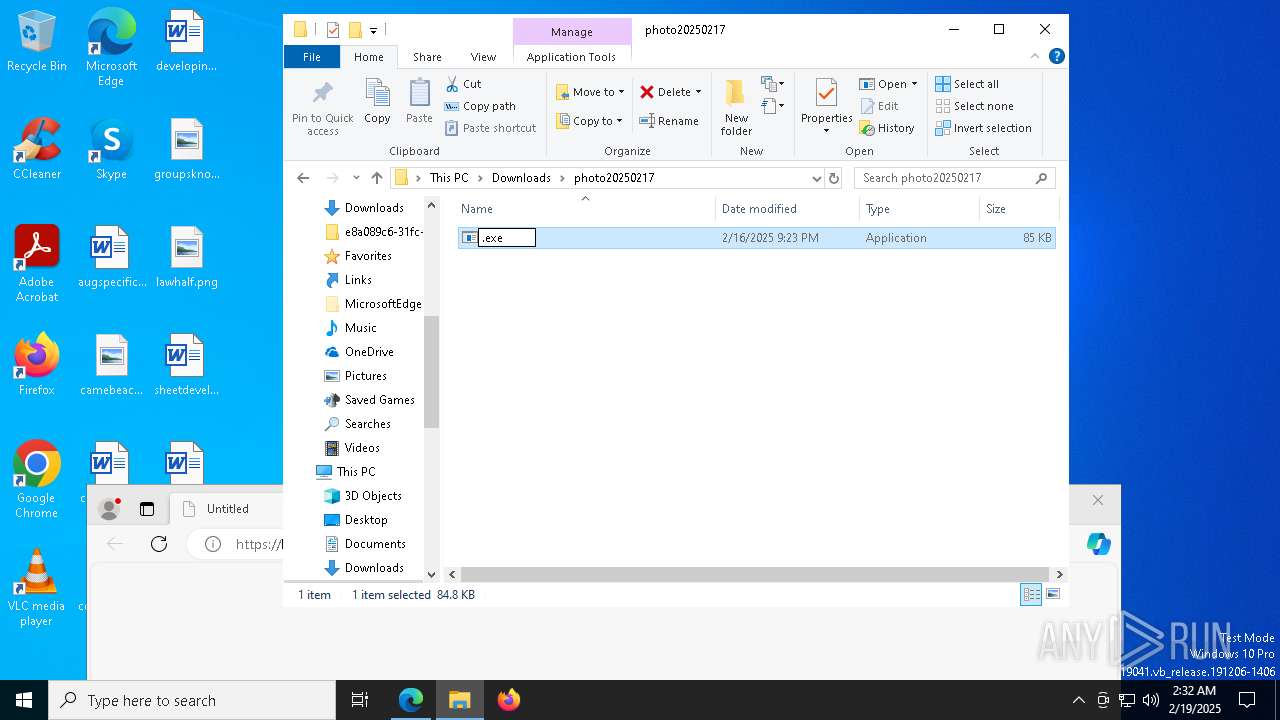The width and height of the screenshot is (1280, 720).
Task: Switch to the Share ribbon tab
Action: point(427,57)
